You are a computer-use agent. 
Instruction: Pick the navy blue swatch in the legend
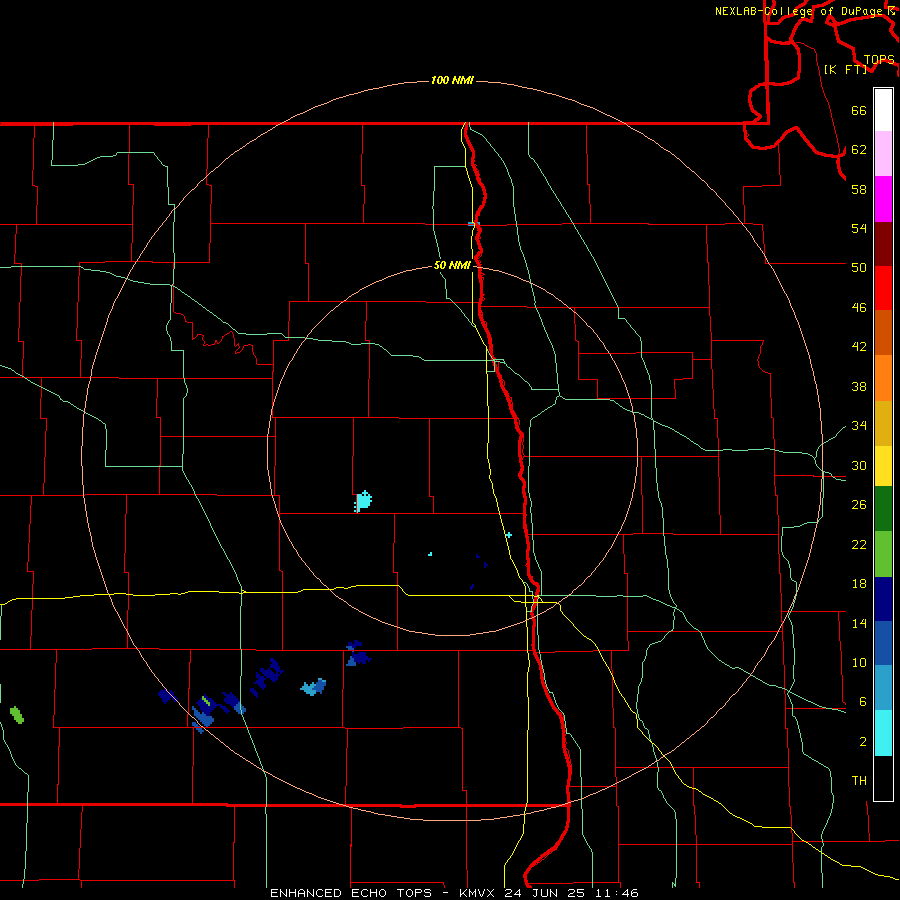click(x=883, y=599)
